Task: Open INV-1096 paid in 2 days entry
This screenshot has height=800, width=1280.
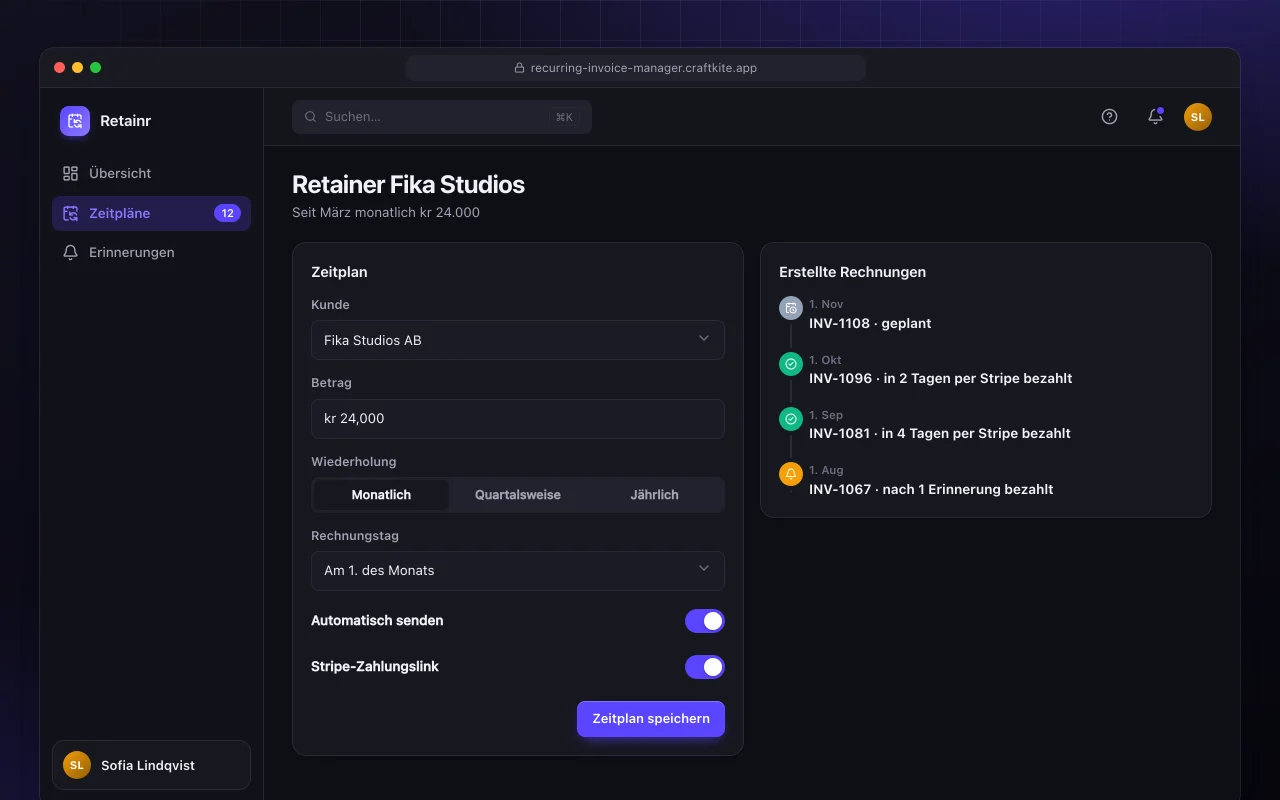Action: [940, 379]
